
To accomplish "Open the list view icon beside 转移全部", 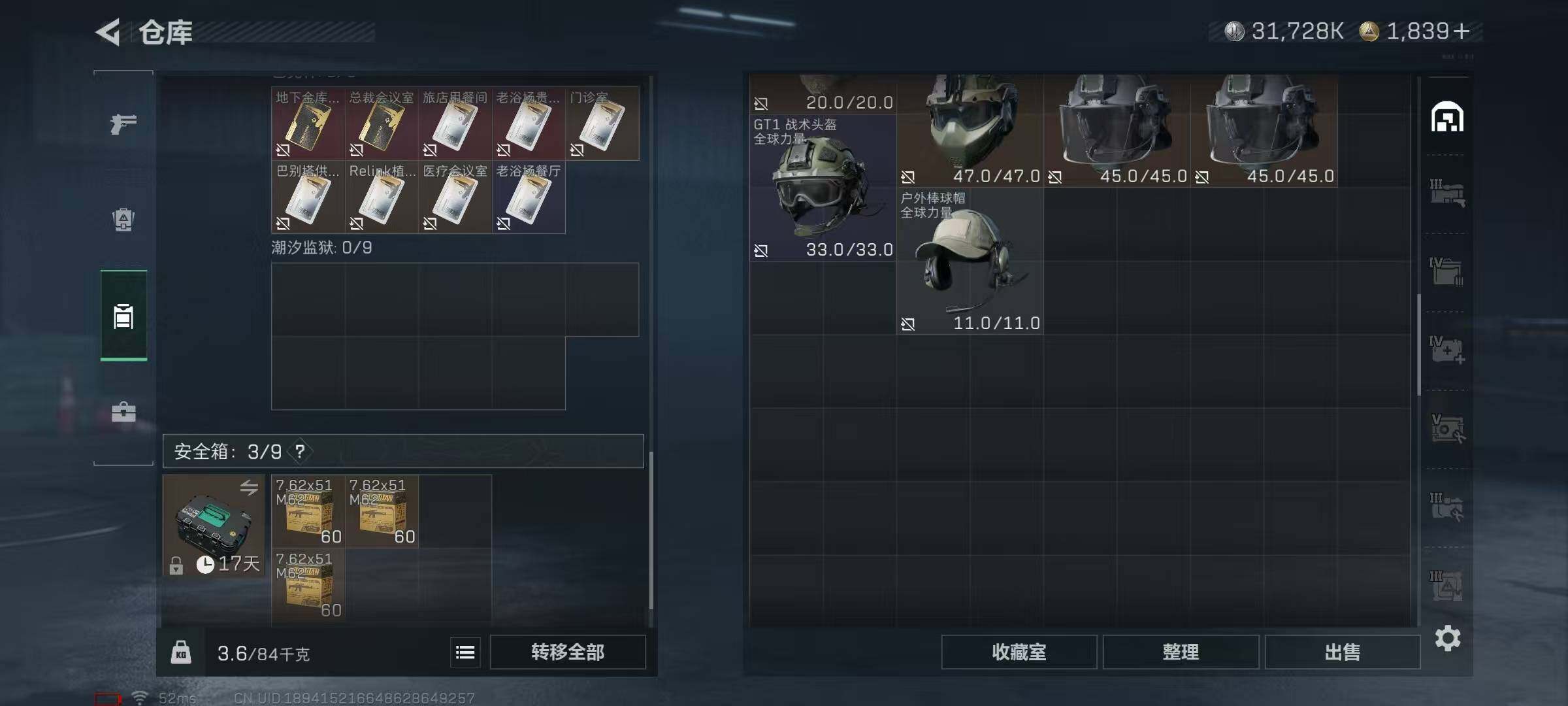I will pos(465,652).
